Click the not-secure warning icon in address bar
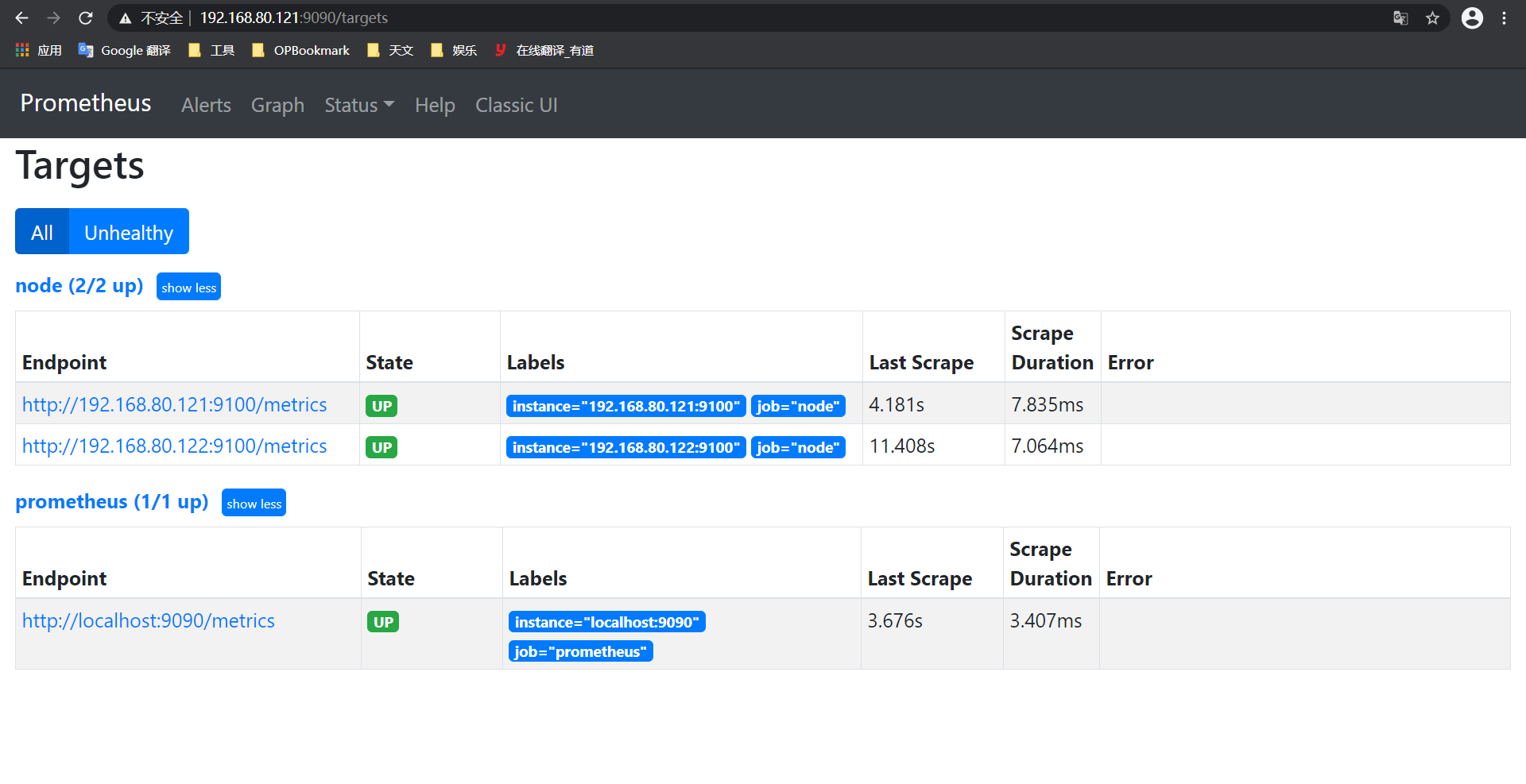 125,17
